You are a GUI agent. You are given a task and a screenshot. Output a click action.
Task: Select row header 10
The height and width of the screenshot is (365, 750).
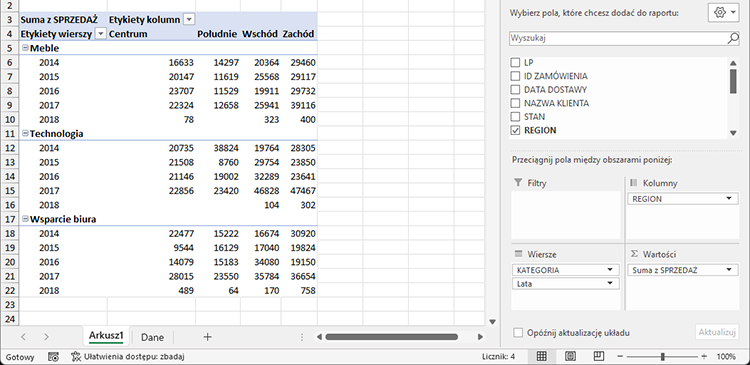coord(10,120)
